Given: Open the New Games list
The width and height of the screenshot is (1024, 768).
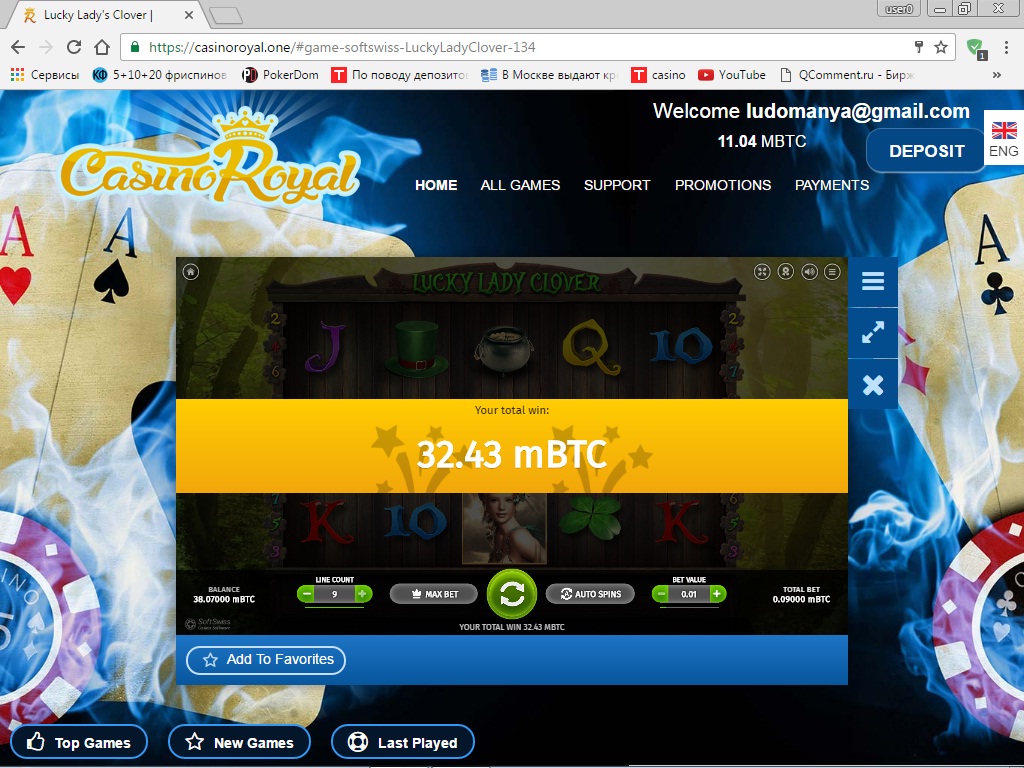Looking at the screenshot, I should tap(239, 743).
